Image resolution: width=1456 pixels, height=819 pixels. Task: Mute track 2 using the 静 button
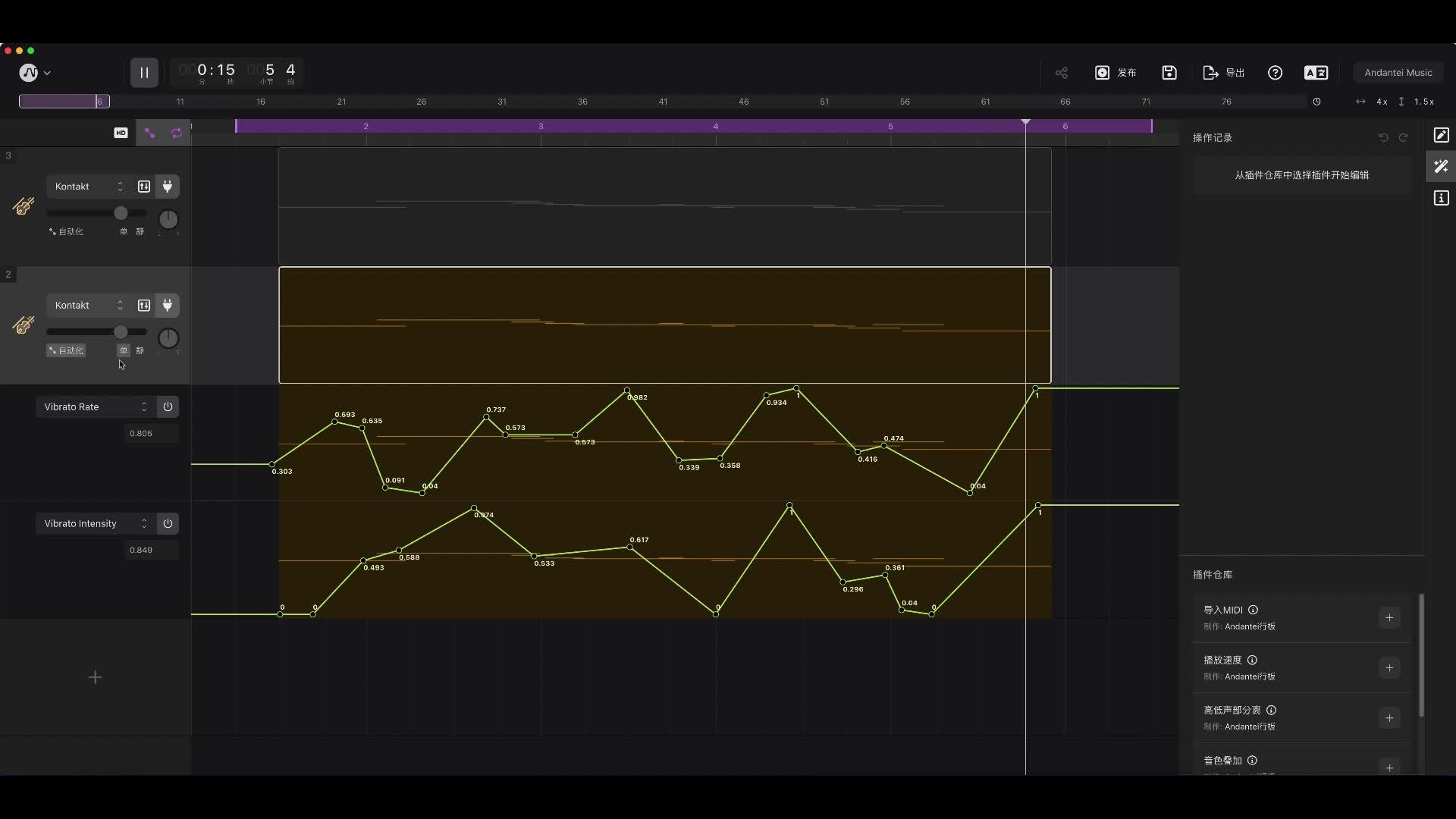coord(140,350)
